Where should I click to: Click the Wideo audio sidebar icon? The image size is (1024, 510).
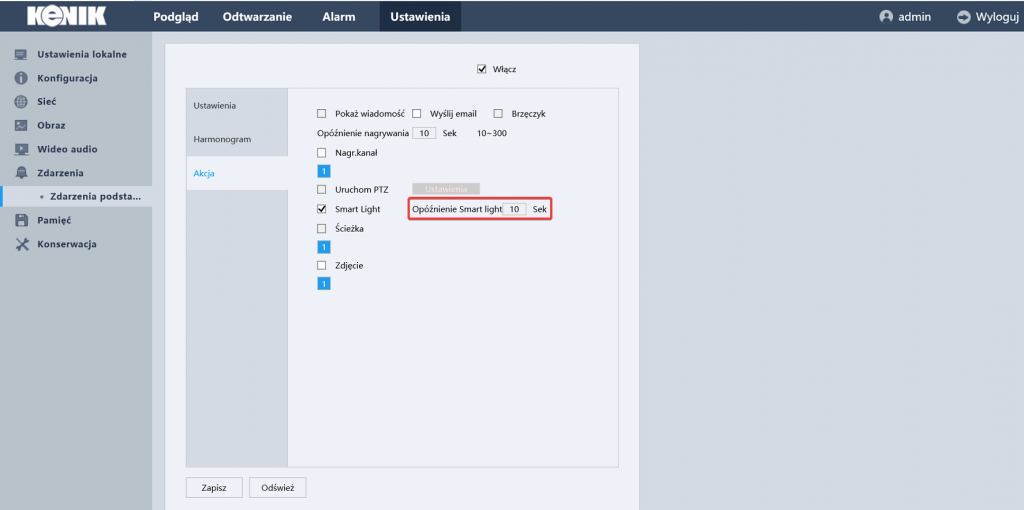pos(20,150)
